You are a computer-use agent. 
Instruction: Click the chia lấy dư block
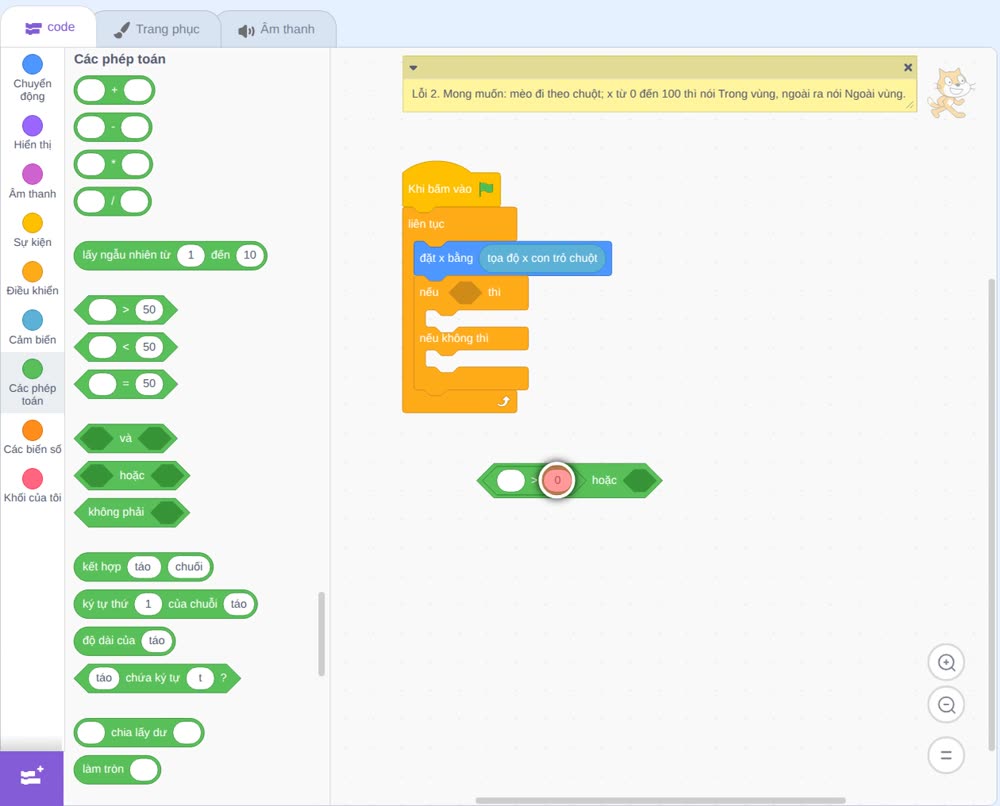click(139, 733)
